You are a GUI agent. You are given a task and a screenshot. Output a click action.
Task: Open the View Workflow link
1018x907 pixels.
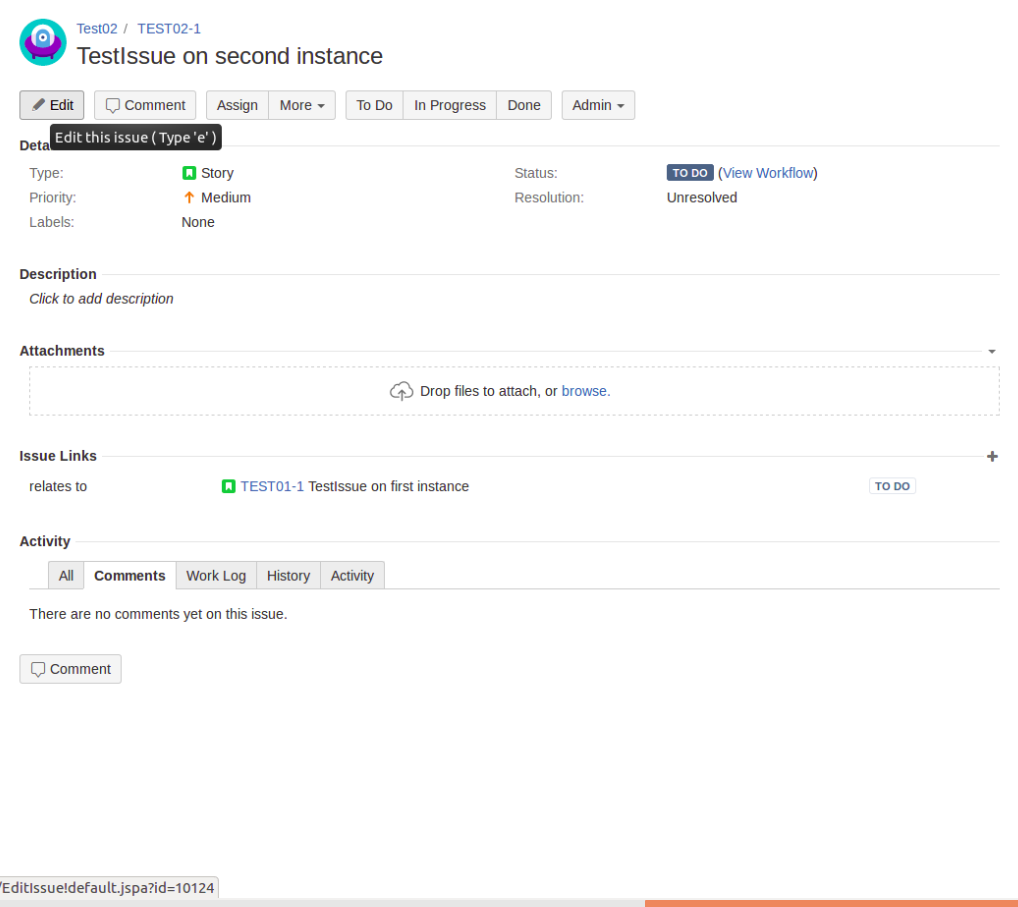tap(768, 173)
